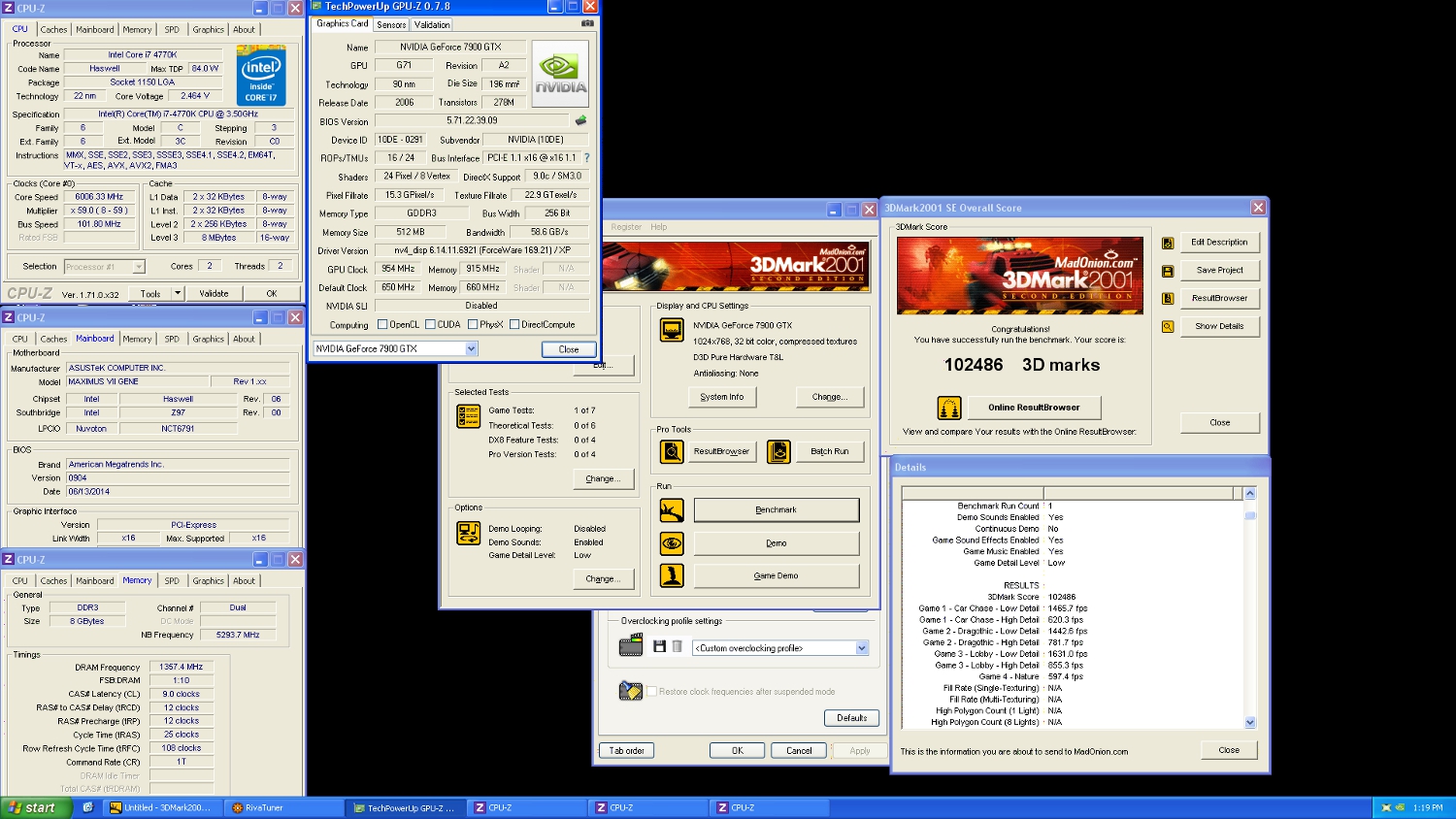Toggle Restore clock frequencies after suspended mode
Screen dimensions: 1456x819
pos(652,692)
